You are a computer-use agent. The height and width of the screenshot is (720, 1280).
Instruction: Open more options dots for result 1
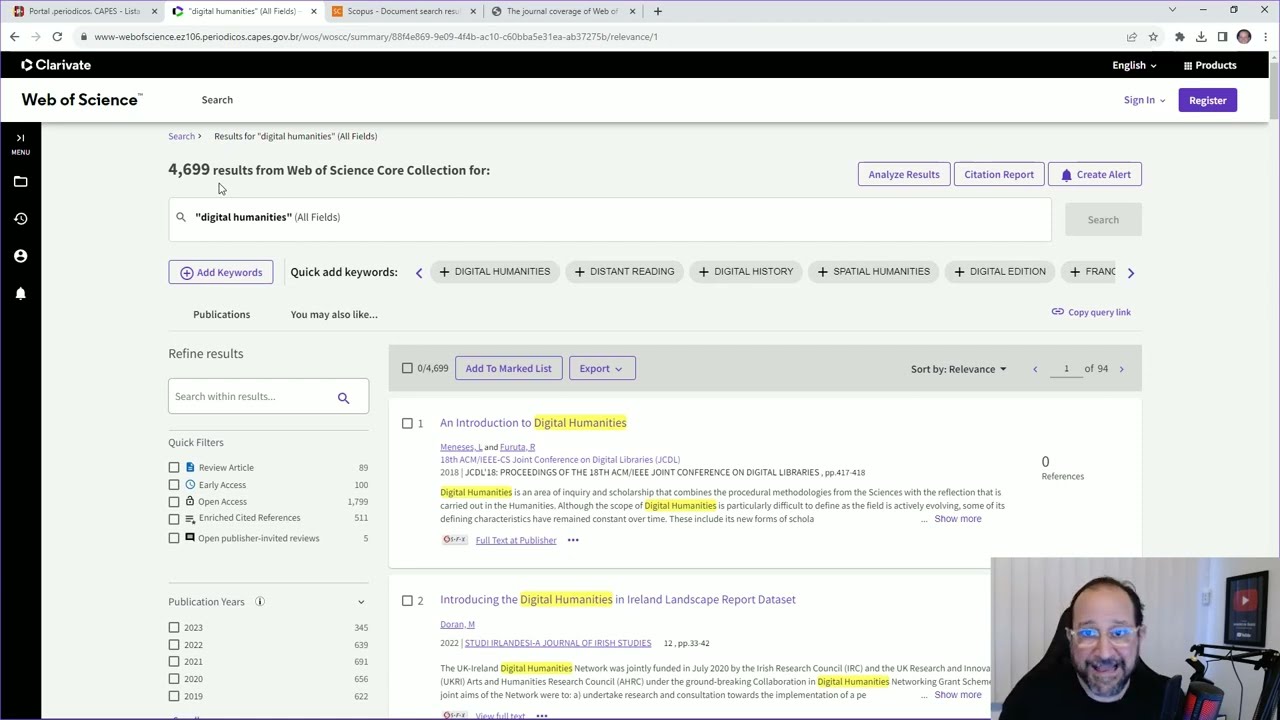click(x=573, y=540)
